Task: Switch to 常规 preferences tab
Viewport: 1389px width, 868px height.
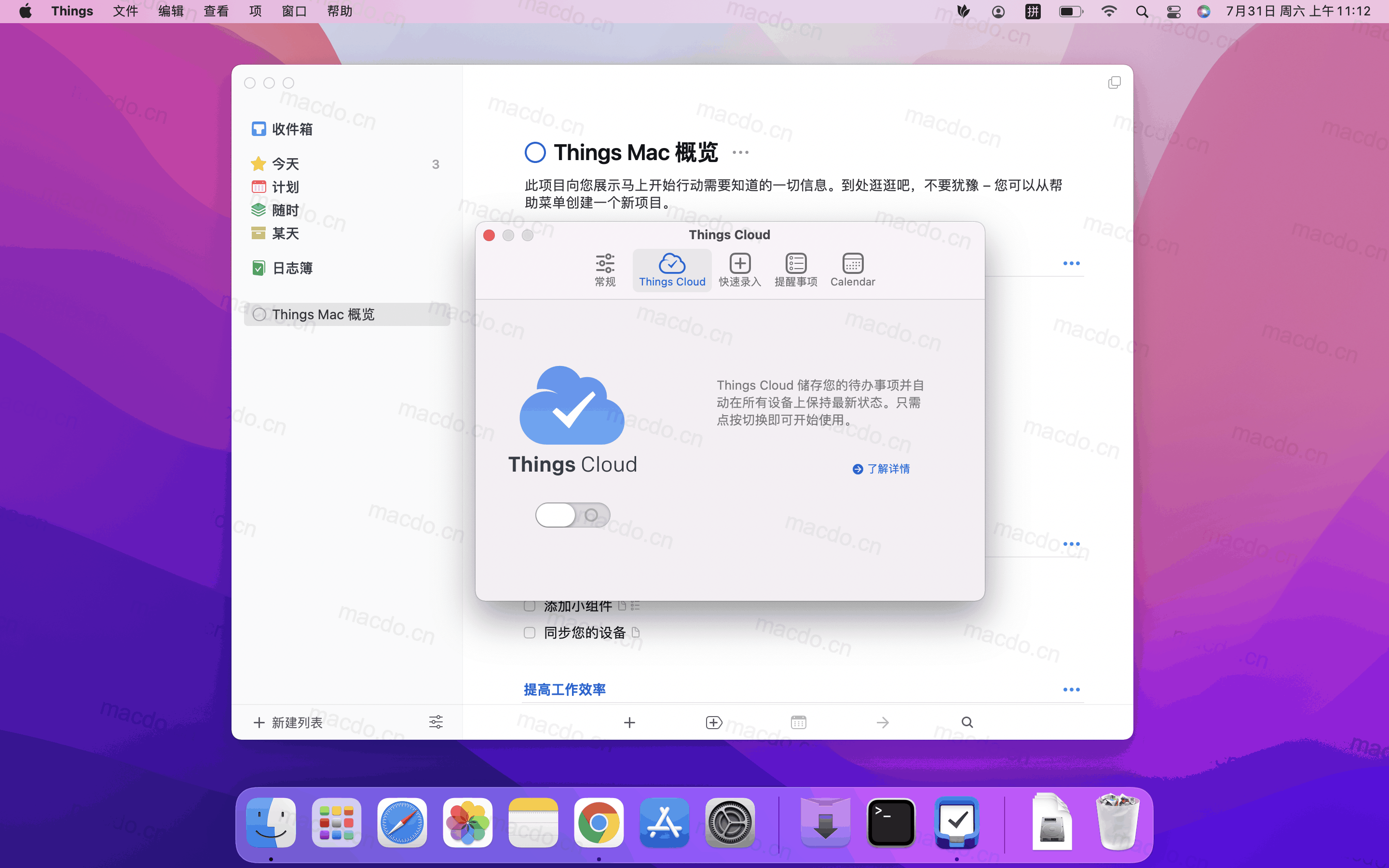Action: (x=605, y=270)
